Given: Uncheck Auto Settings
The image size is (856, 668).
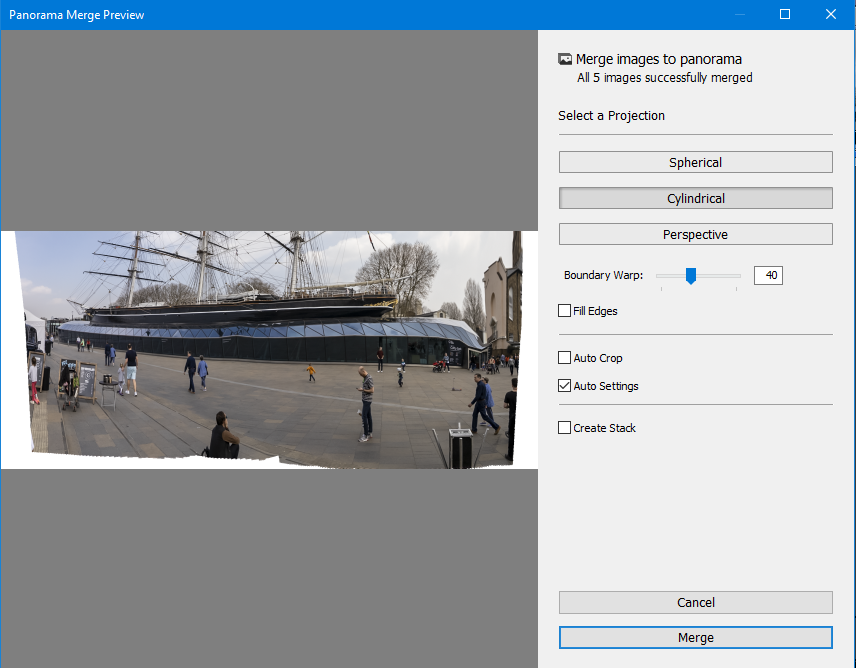Looking at the screenshot, I should click(564, 386).
